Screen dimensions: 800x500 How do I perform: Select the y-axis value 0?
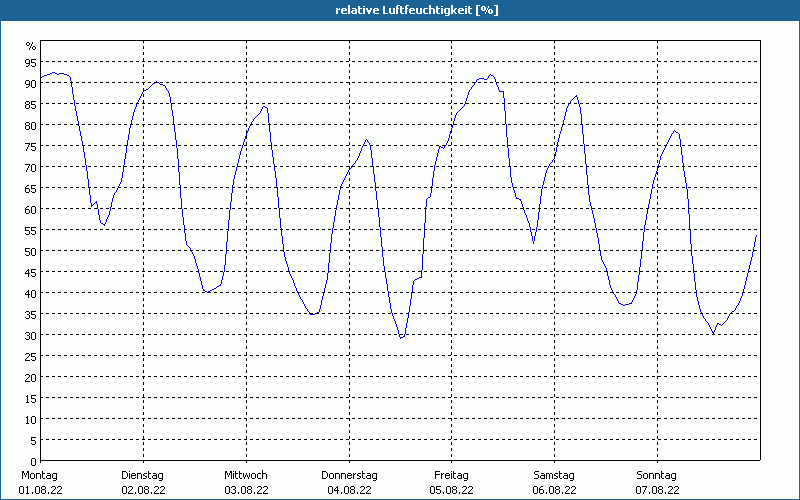[x=34, y=462]
